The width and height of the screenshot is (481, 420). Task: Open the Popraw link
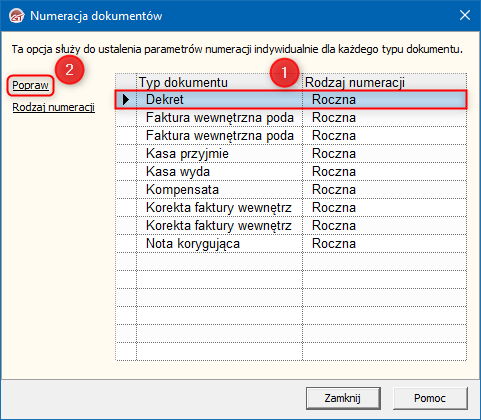[30, 85]
